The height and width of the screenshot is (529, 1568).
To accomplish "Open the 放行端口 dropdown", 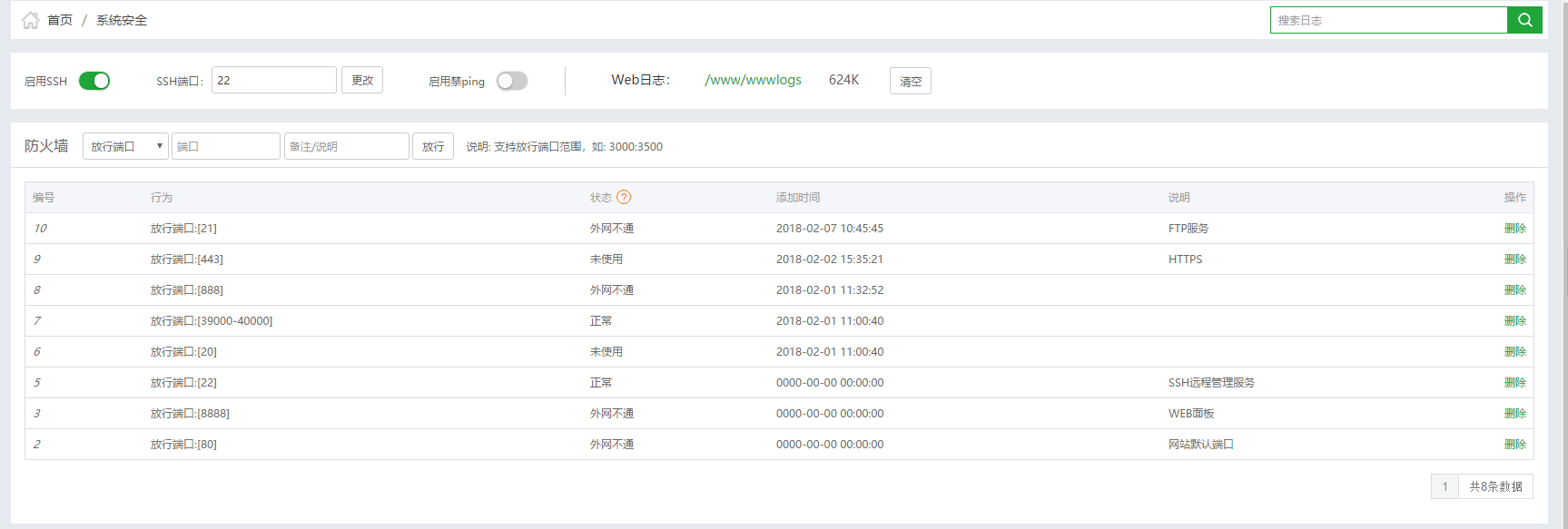I will click(x=125, y=146).
